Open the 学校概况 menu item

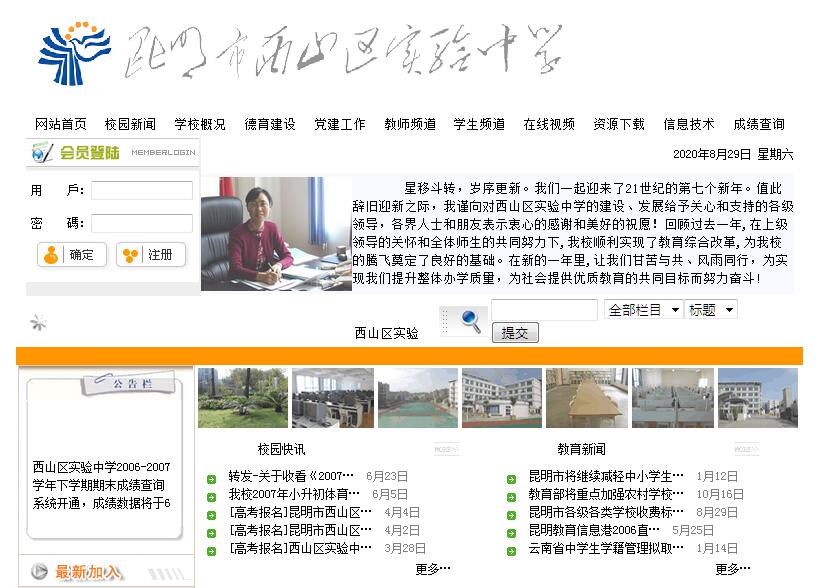point(200,124)
